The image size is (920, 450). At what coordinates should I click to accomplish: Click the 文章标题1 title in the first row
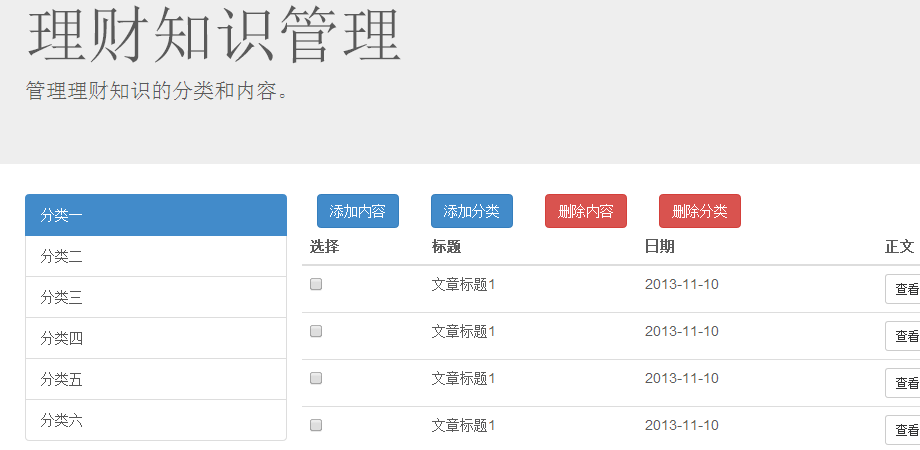tap(464, 285)
